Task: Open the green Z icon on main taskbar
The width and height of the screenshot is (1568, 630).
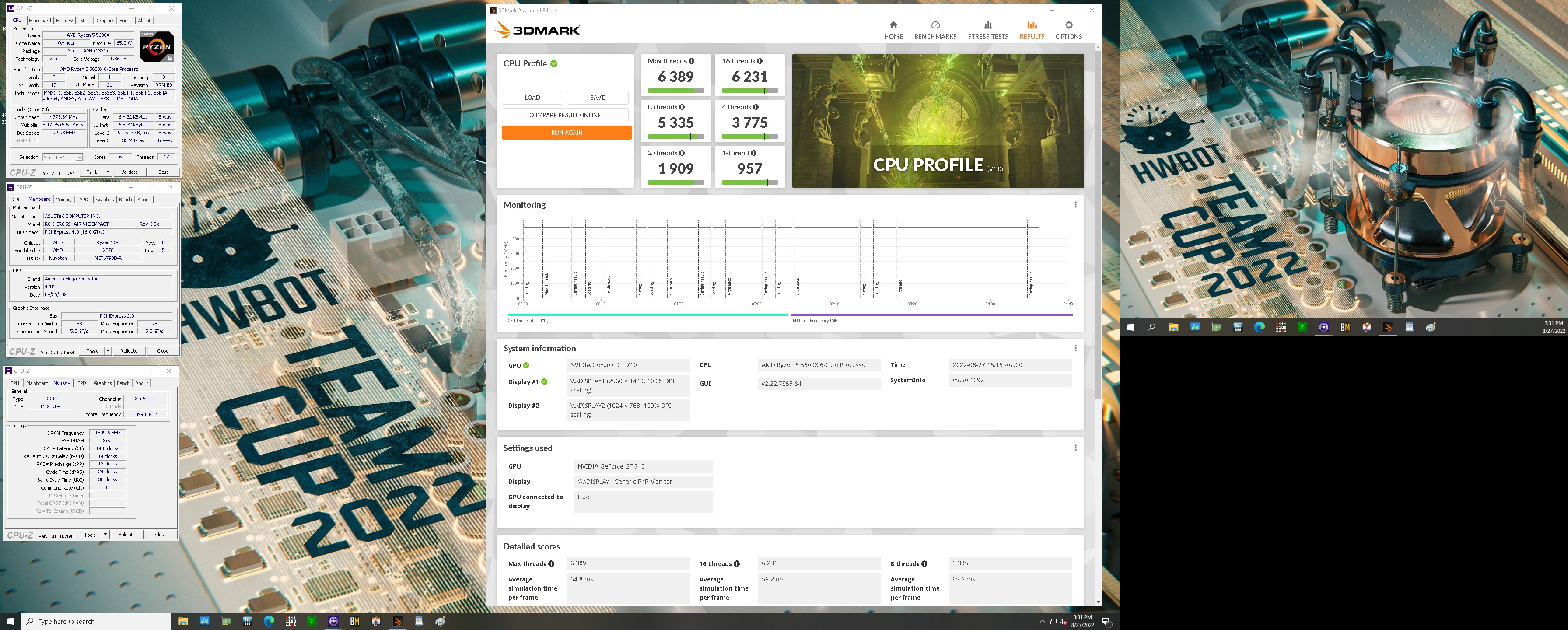Action: pyautogui.click(x=311, y=622)
